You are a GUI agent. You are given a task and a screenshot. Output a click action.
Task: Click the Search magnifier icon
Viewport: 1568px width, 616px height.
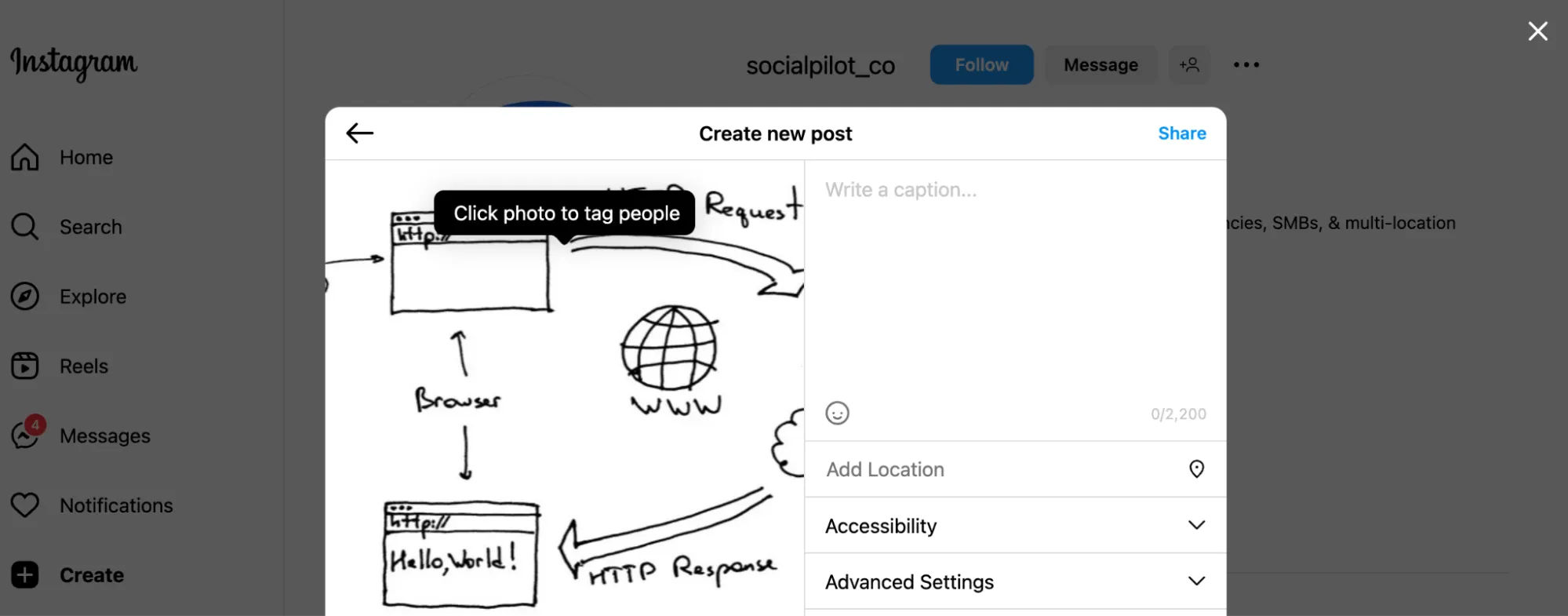point(25,227)
